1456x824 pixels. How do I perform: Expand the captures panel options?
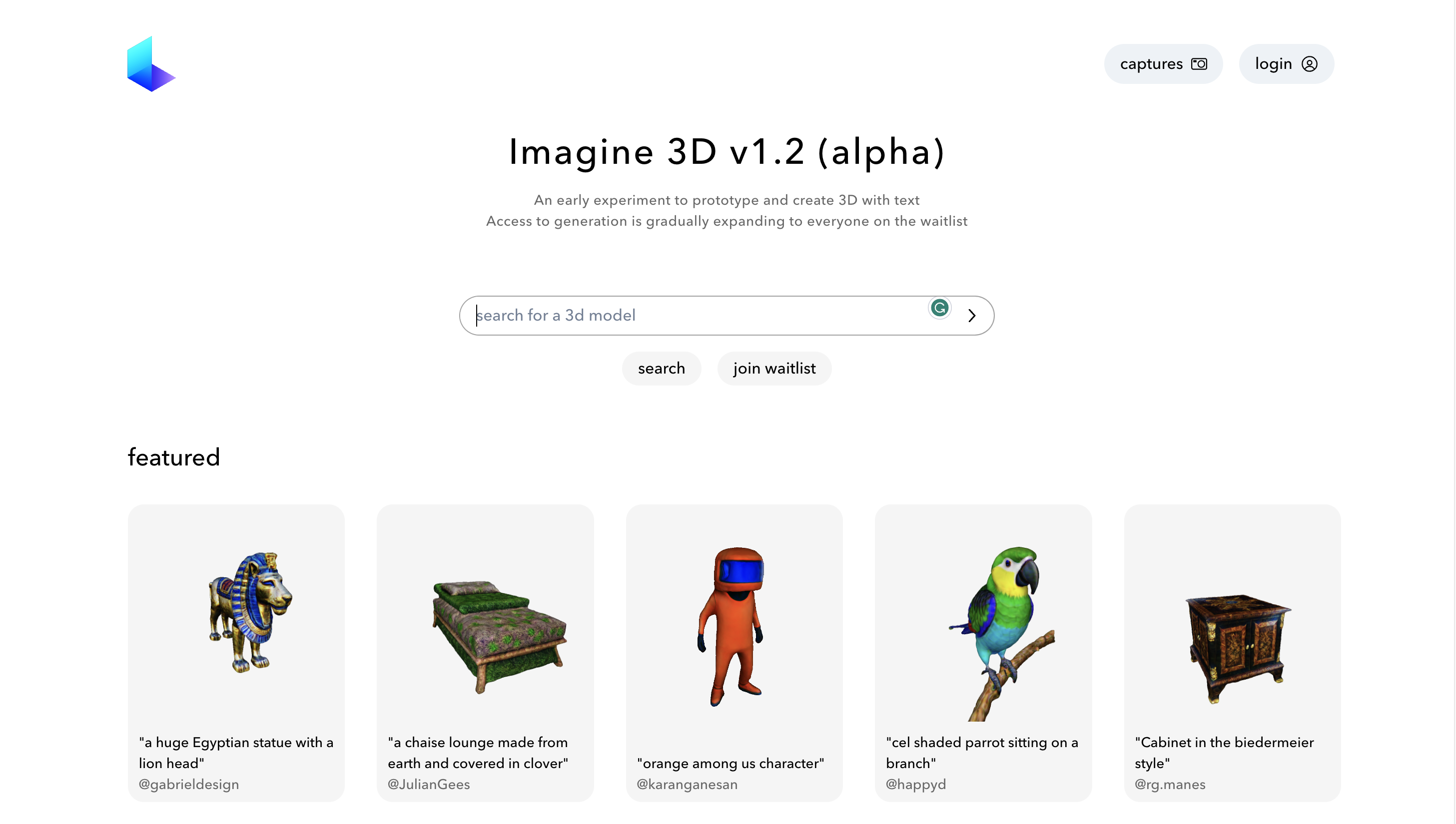pyautogui.click(x=1164, y=64)
